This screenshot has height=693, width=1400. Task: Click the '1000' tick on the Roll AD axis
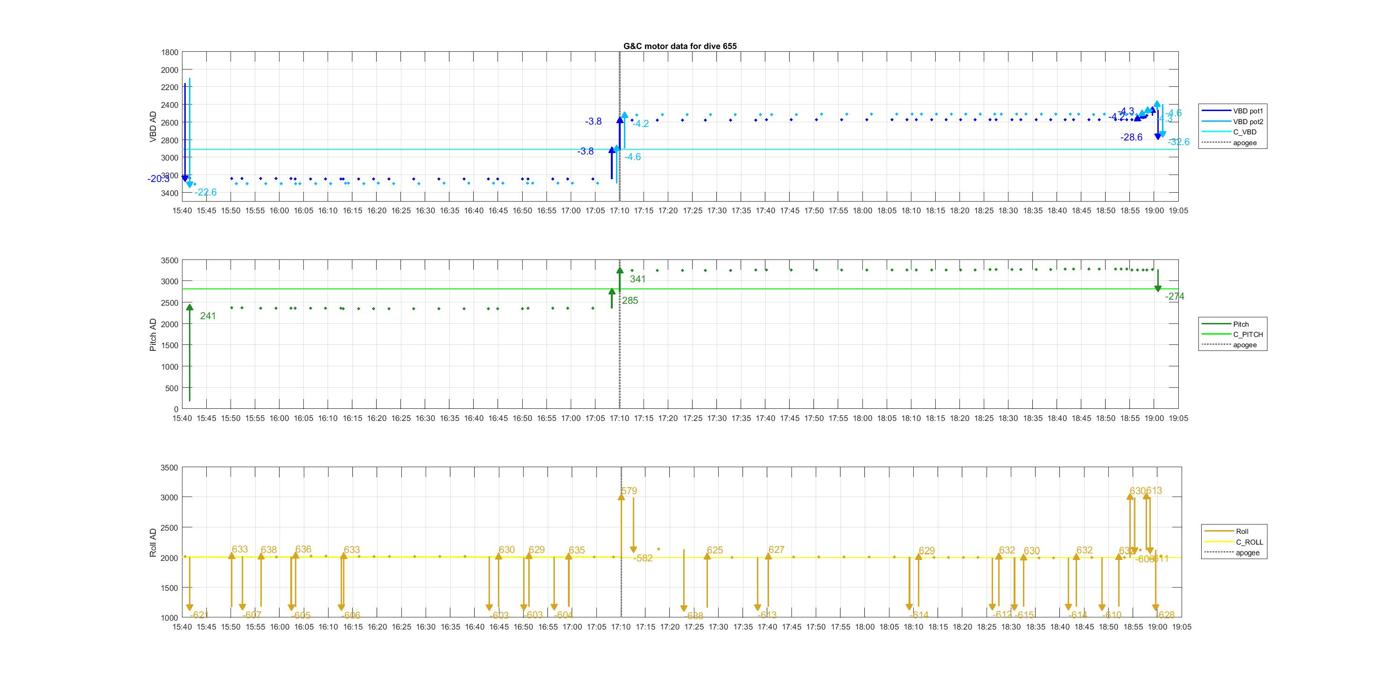click(x=170, y=618)
